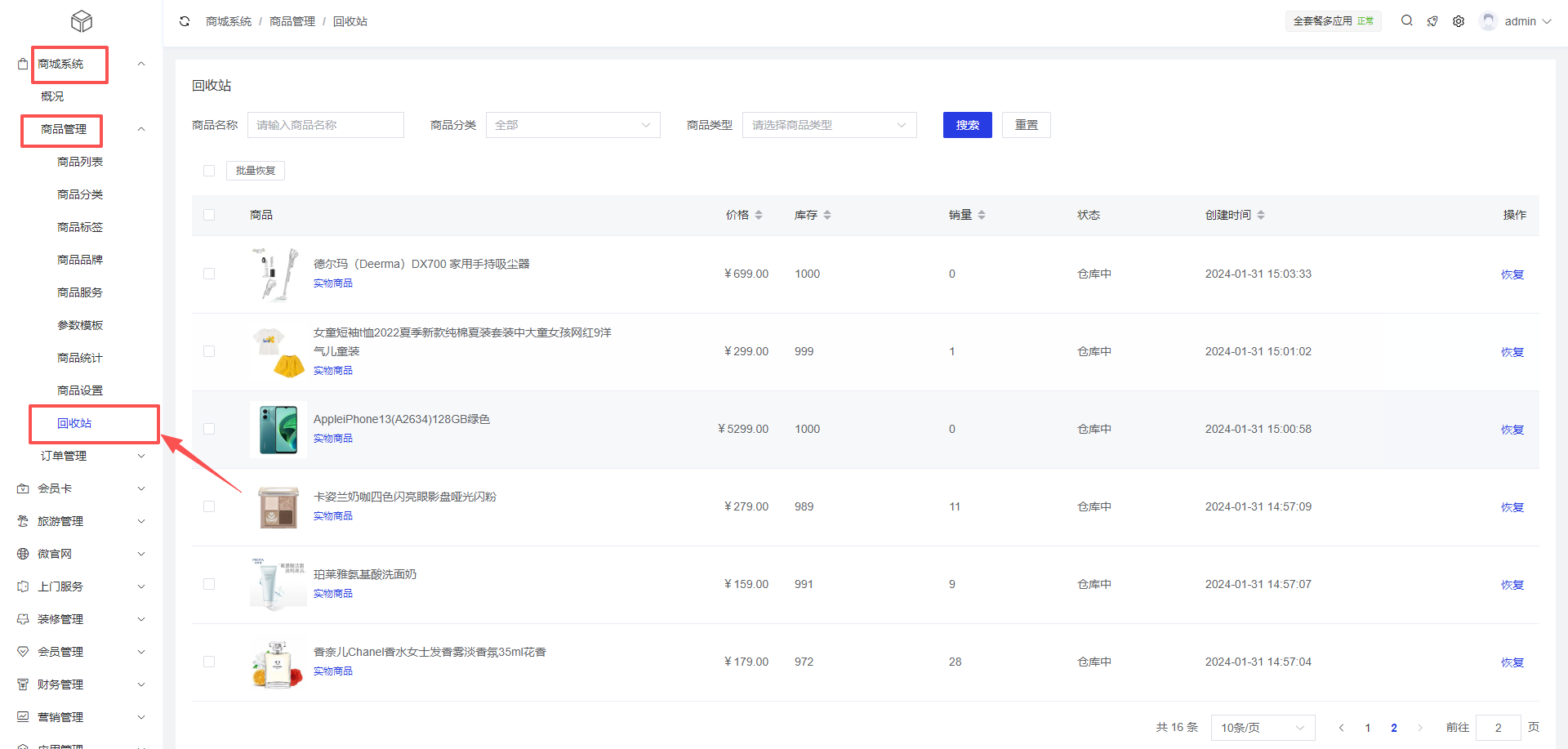Screen dimensions: 1568x749
Task: Open the settings gear icon in header
Action: click(x=1459, y=21)
